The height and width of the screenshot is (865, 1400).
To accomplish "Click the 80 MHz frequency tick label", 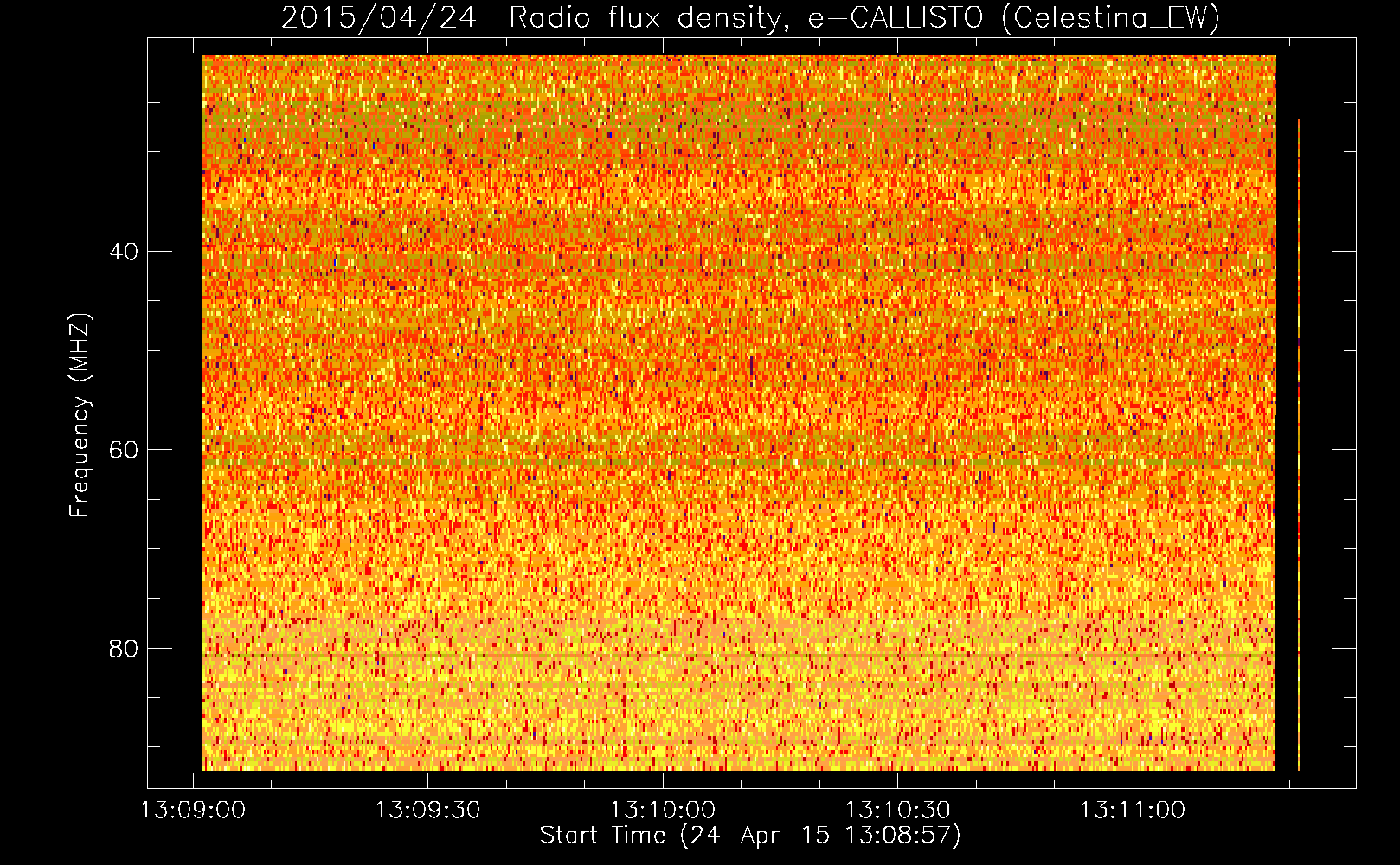I will (x=123, y=648).
